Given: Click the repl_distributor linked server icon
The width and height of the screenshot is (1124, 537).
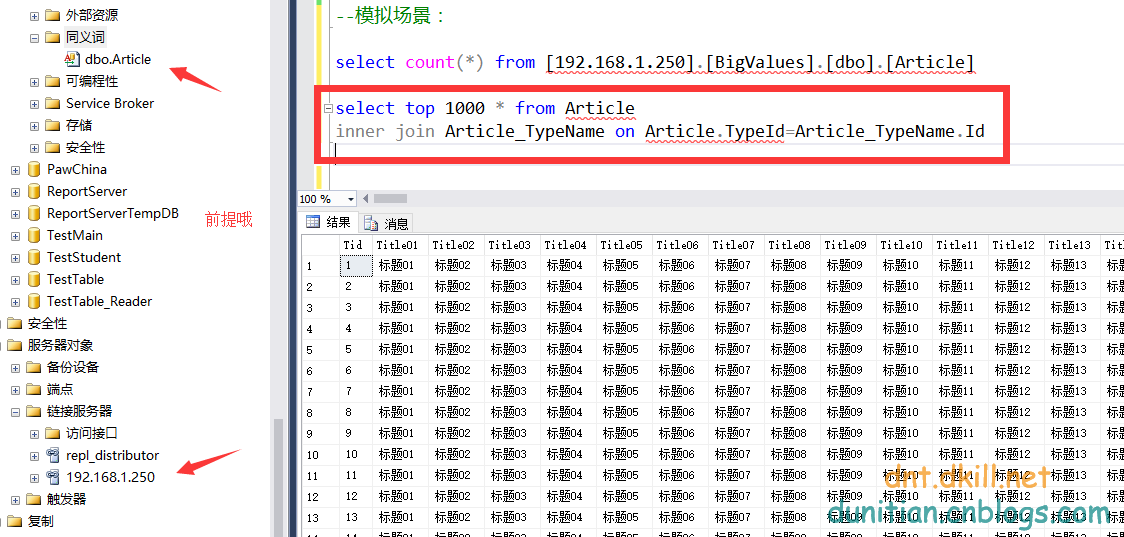Looking at the screenshot, I should click(x=53, y=455).
